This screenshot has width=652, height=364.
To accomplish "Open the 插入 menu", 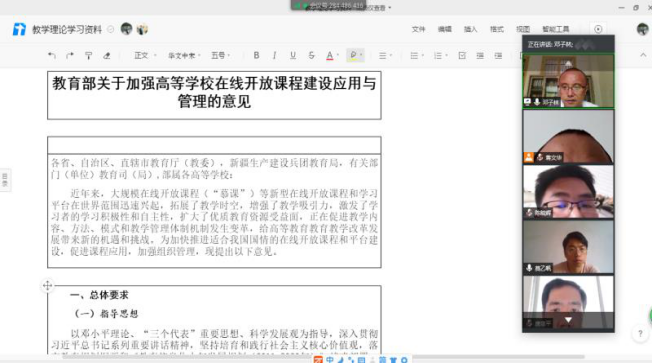I will pos(470,29).
